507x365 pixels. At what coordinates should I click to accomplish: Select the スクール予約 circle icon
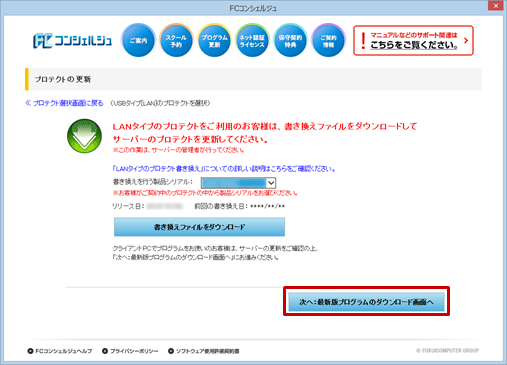click(176, 40)
